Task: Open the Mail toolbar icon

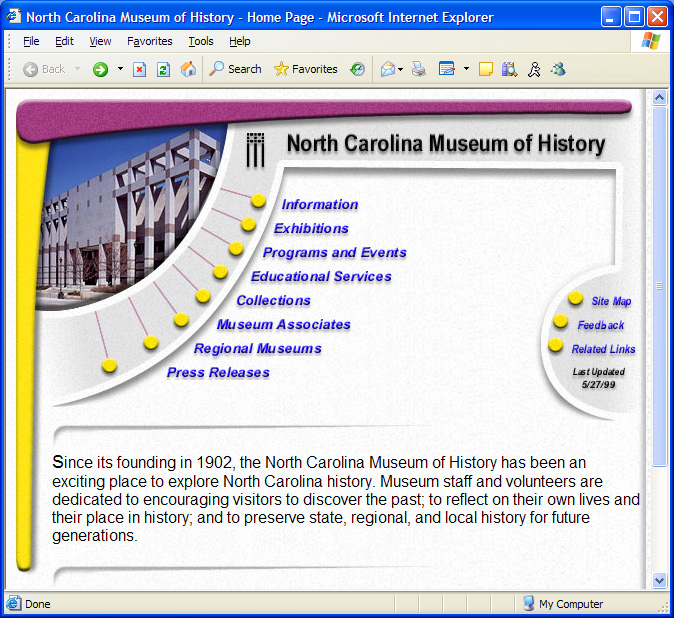Action: (387, 69)
